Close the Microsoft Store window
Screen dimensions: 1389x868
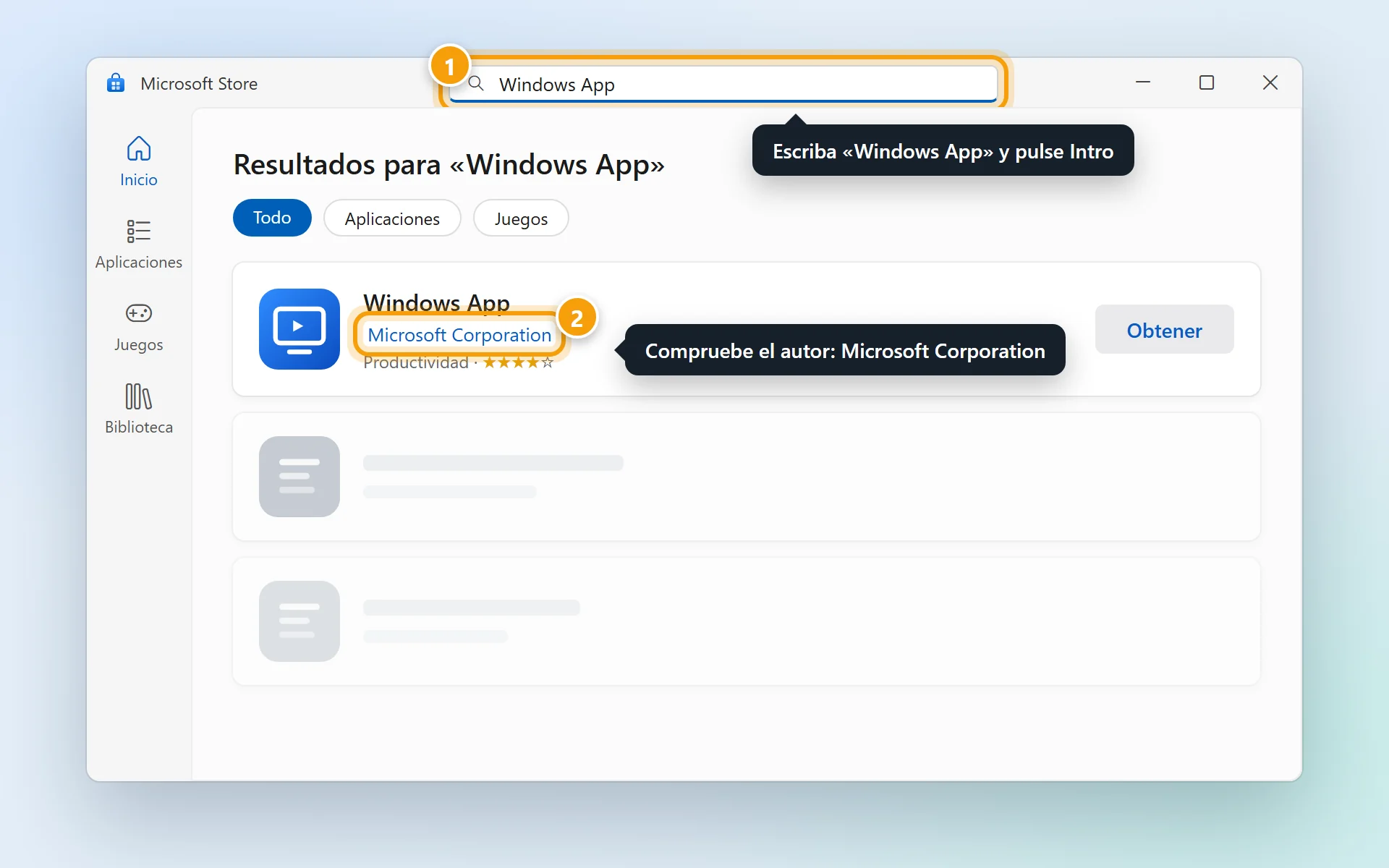[x=1270, y=82]
